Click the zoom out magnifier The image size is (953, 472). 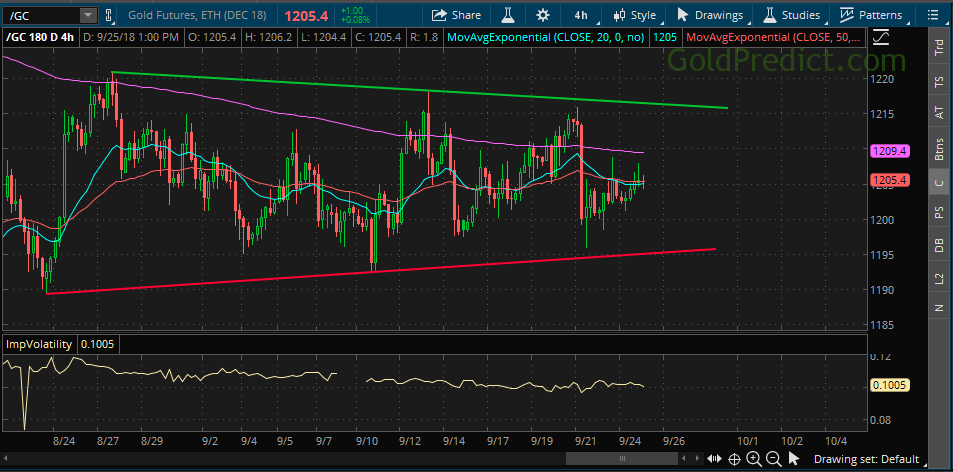773,459
